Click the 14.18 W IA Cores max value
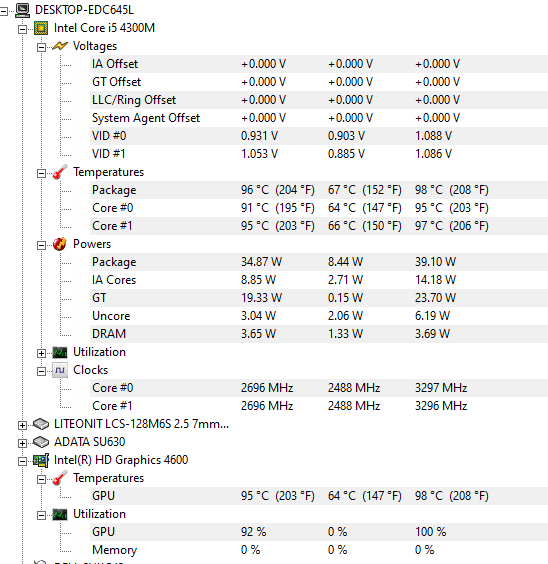 435,280
